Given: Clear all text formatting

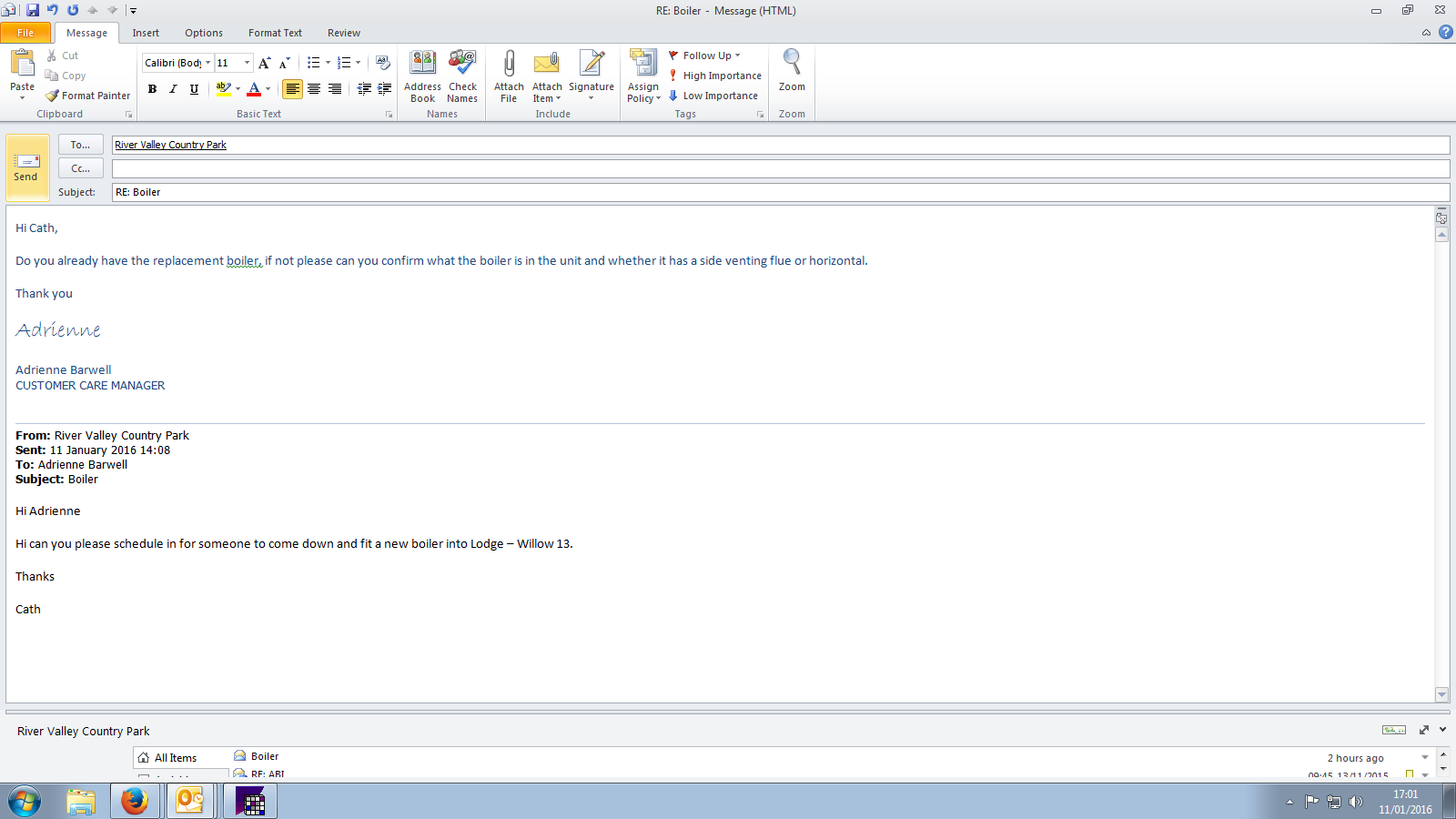Looking at the screenshot, I should (383, 63).
